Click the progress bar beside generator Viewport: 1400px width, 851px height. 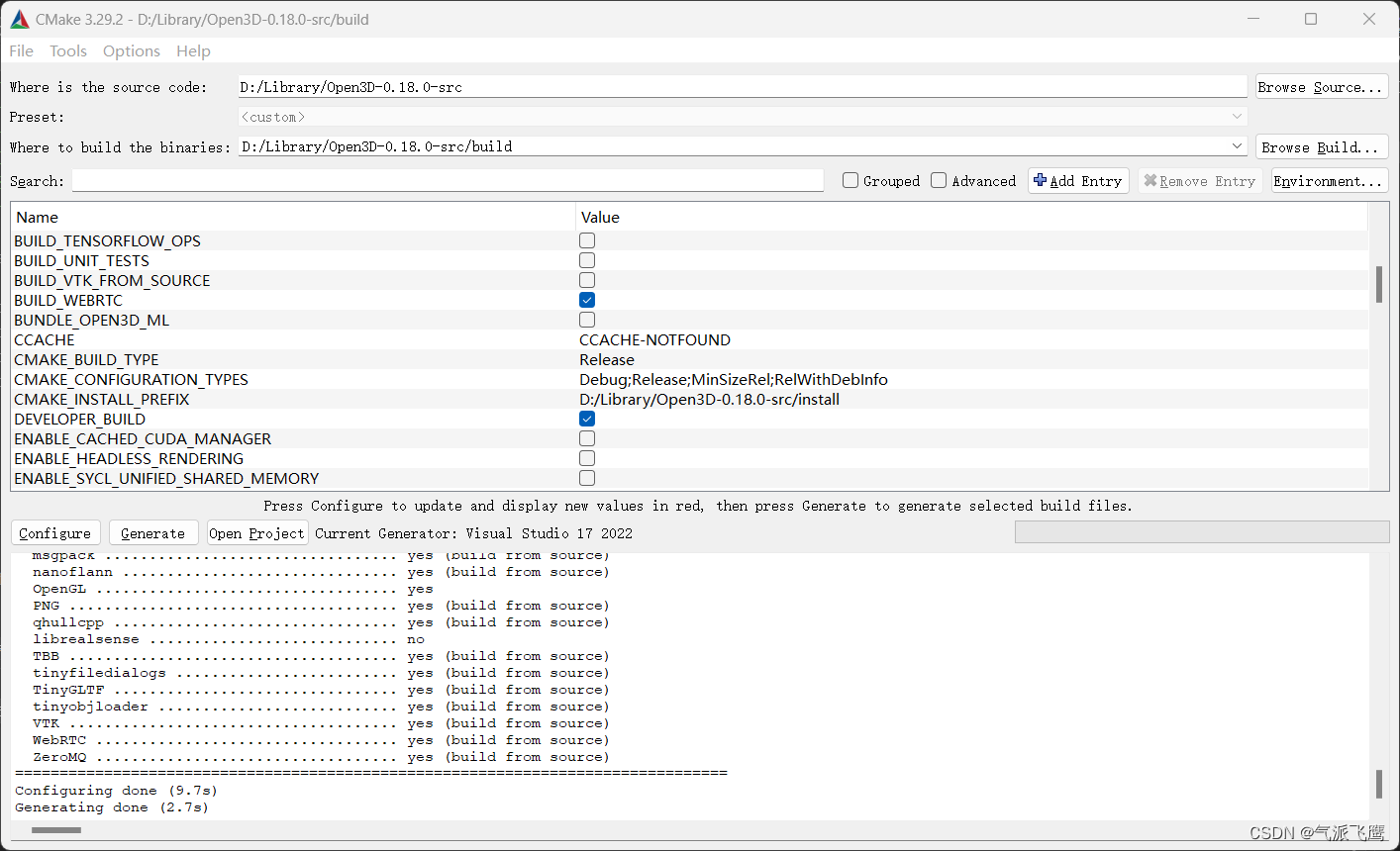1202,532
